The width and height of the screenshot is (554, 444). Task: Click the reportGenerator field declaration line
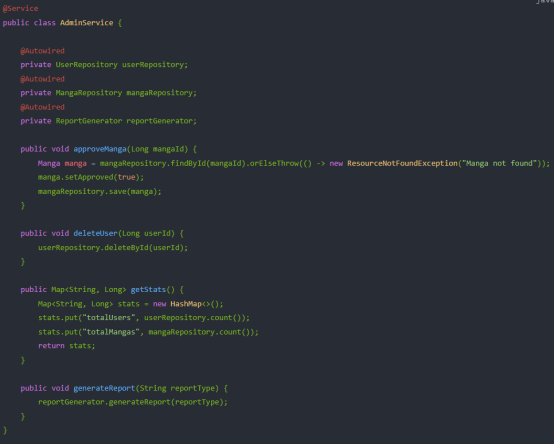click(108, 121)
